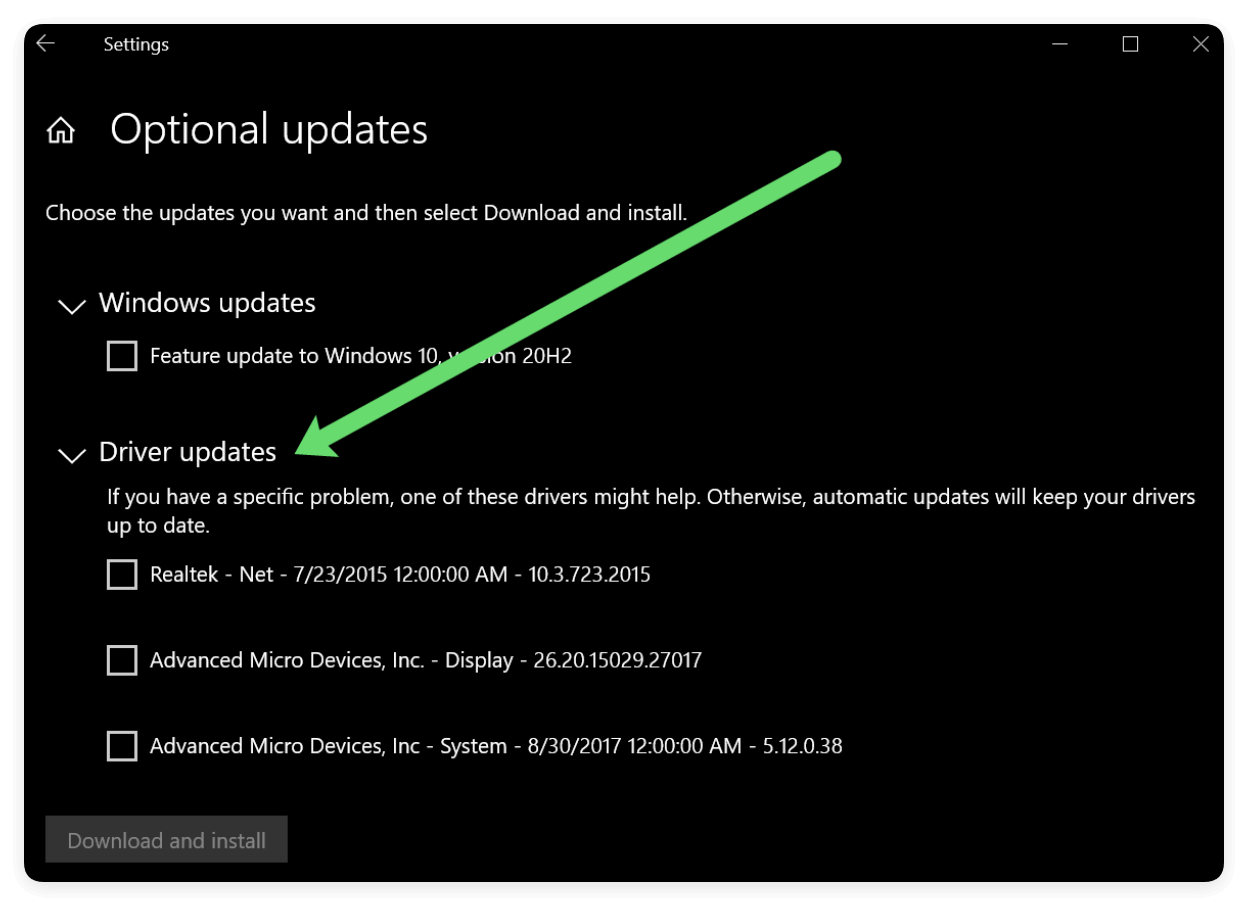Check the Feature update to Windows 10 20H2
The width and height of the screenshot is (1248, 906).
121,355
